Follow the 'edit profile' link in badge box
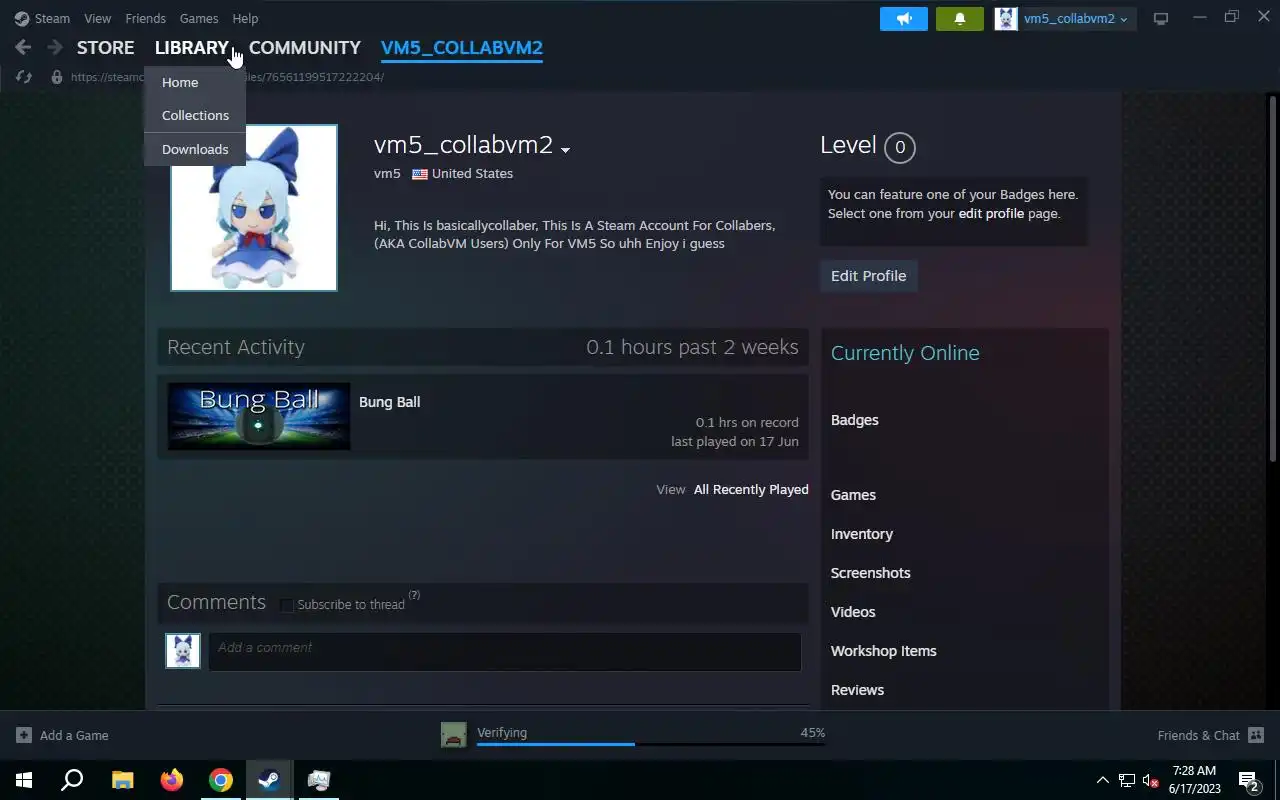This screenshot has width=1280, height=800. 991,213
